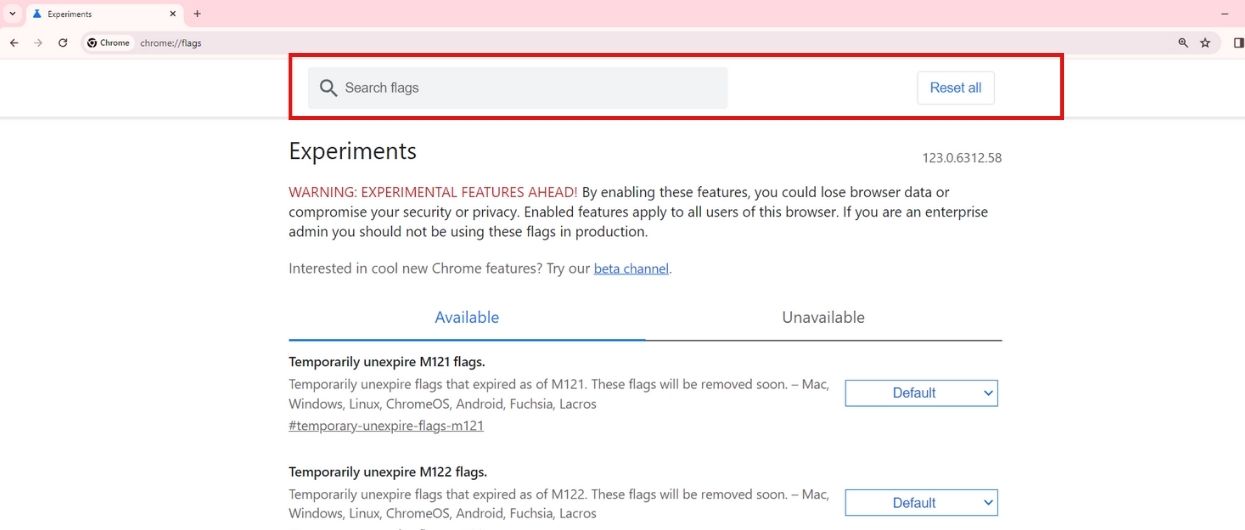Click the Chrome site info chip

(x=108, y=43)
